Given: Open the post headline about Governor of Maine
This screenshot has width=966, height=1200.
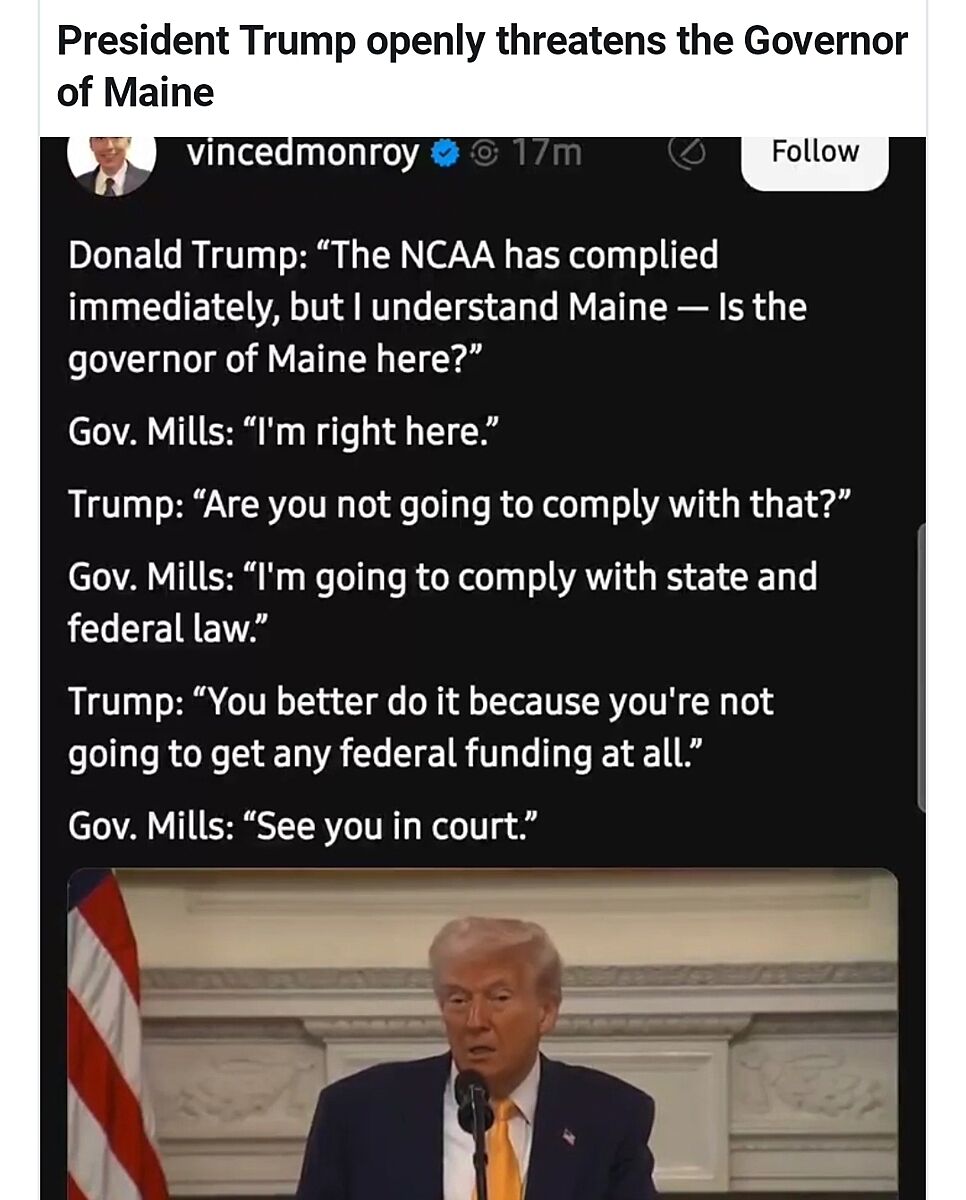Looking at the screenshot, I should pyautogui.click(x=482, y=67).
